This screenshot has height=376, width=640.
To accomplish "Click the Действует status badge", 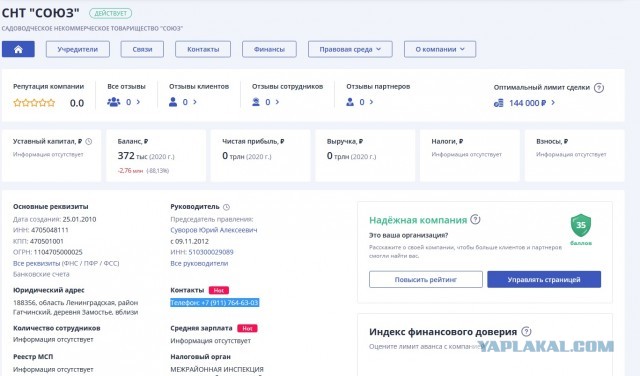I will coord(111,13).
